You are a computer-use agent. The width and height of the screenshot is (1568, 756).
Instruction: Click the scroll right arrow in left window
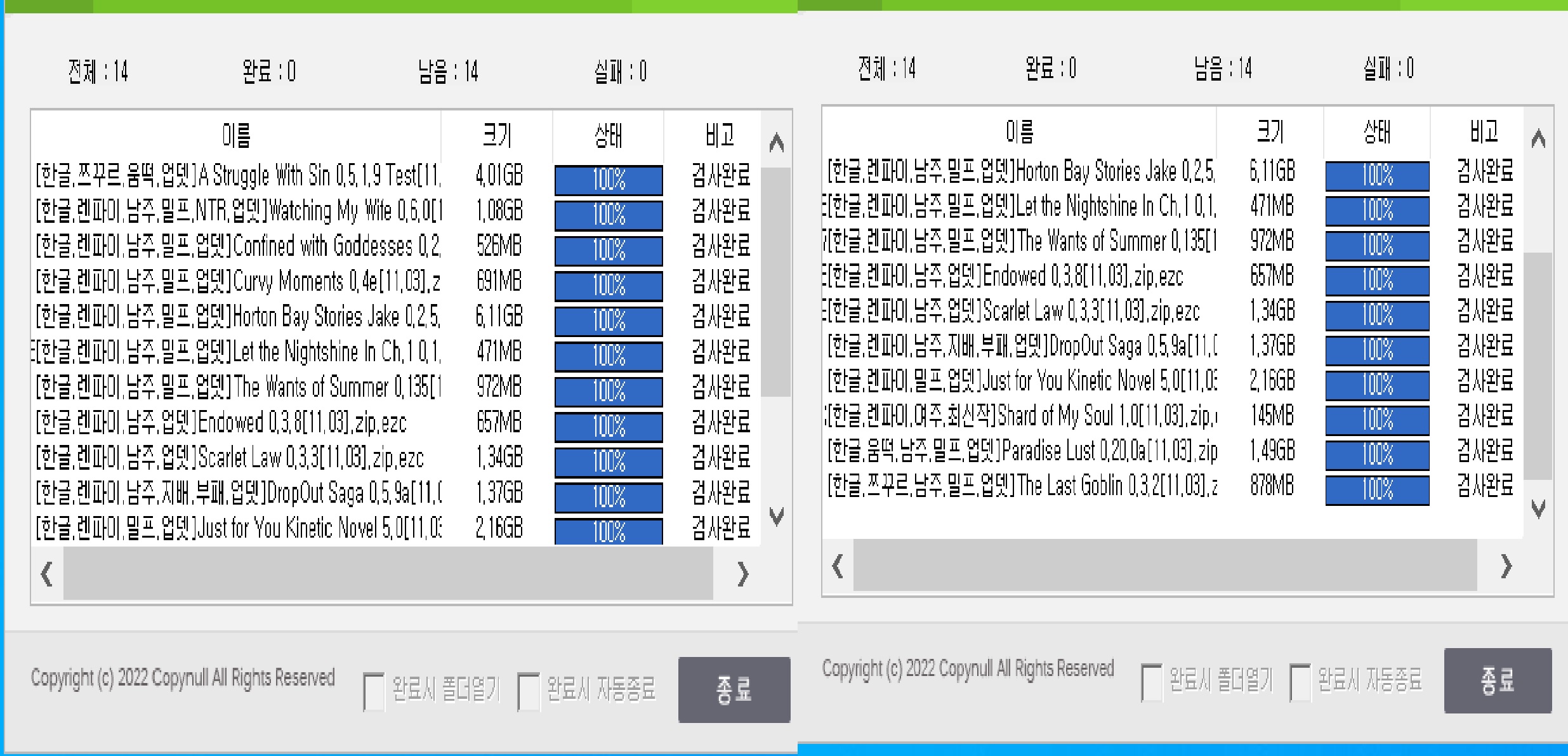[742, 574]
